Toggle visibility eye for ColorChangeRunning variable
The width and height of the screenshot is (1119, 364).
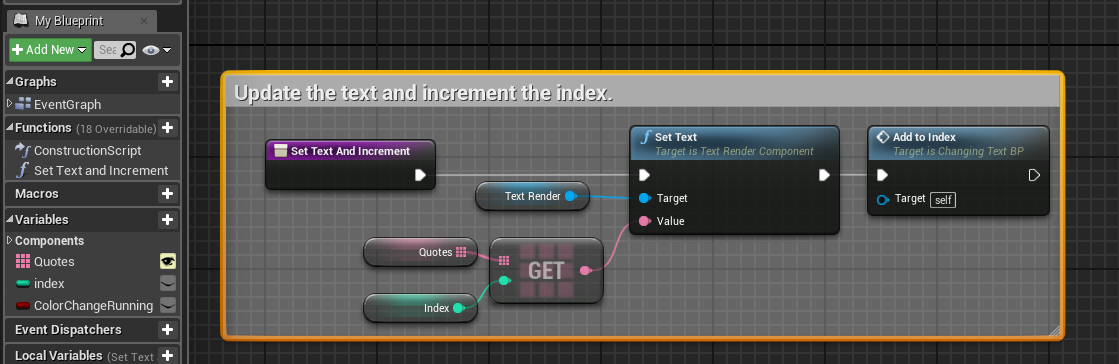point(168,305)
